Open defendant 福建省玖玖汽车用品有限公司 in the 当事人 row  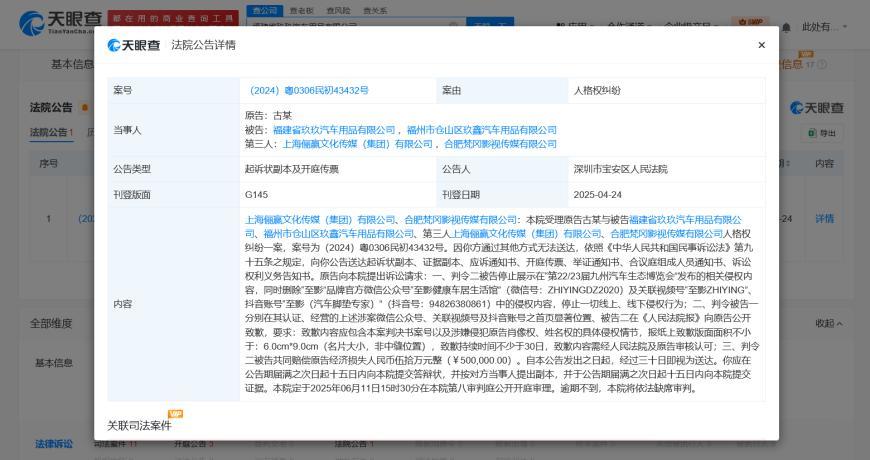[334, 130]
